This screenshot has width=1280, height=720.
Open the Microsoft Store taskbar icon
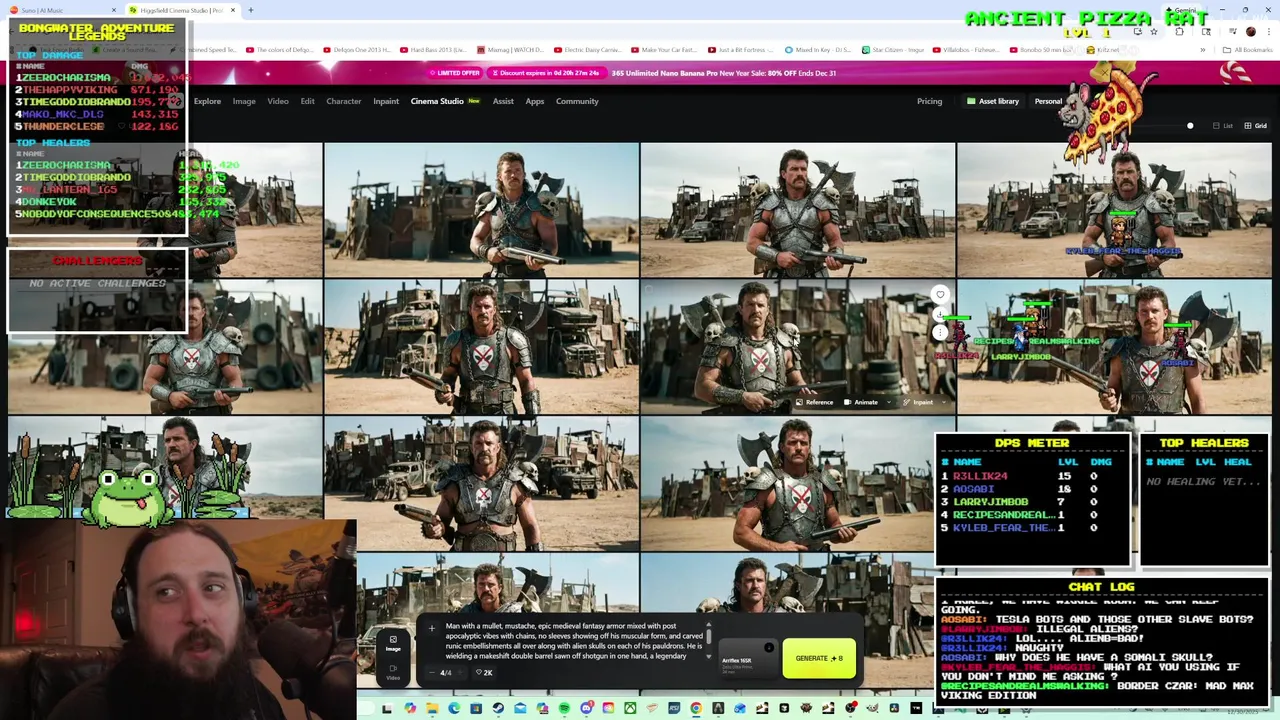pyautogui.click(x=476, y=709)
